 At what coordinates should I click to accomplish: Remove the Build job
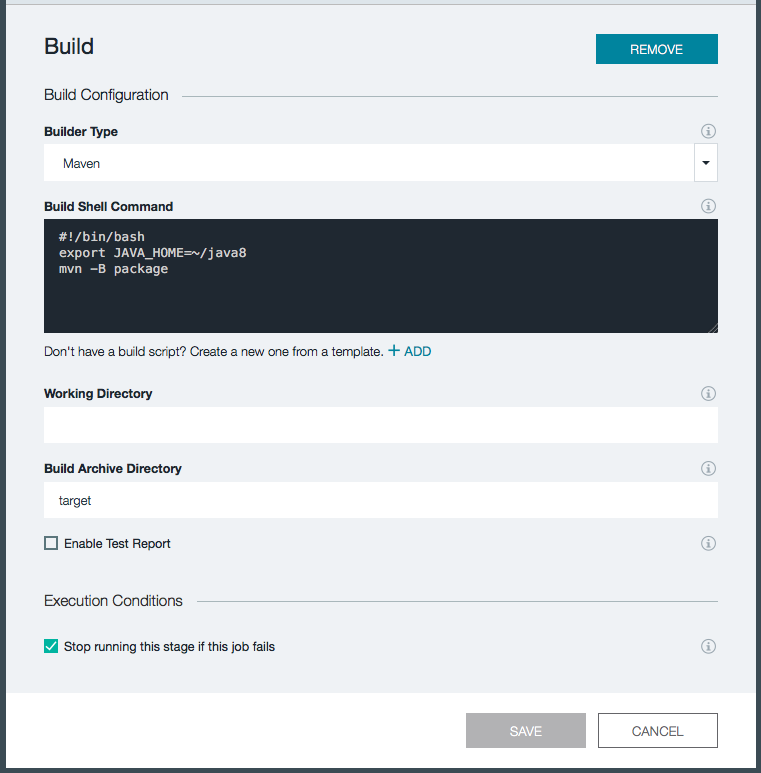point(656,49)
